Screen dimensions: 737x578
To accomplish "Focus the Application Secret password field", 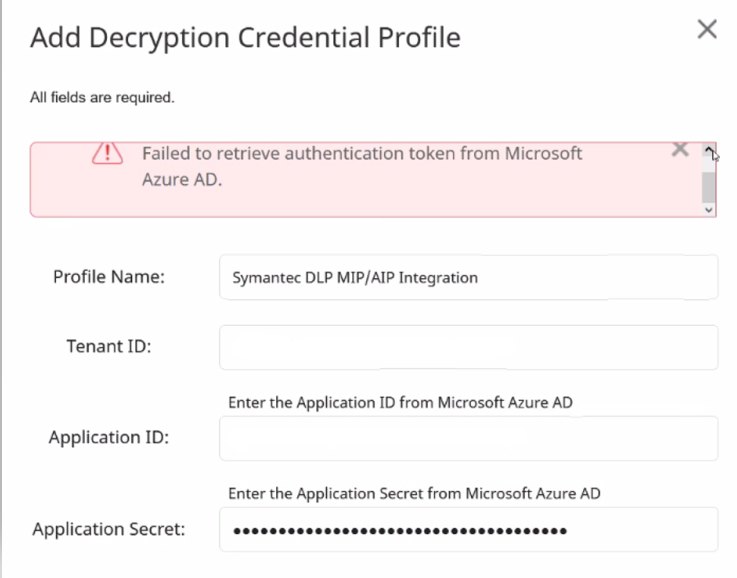I will (x=469, y=530).
